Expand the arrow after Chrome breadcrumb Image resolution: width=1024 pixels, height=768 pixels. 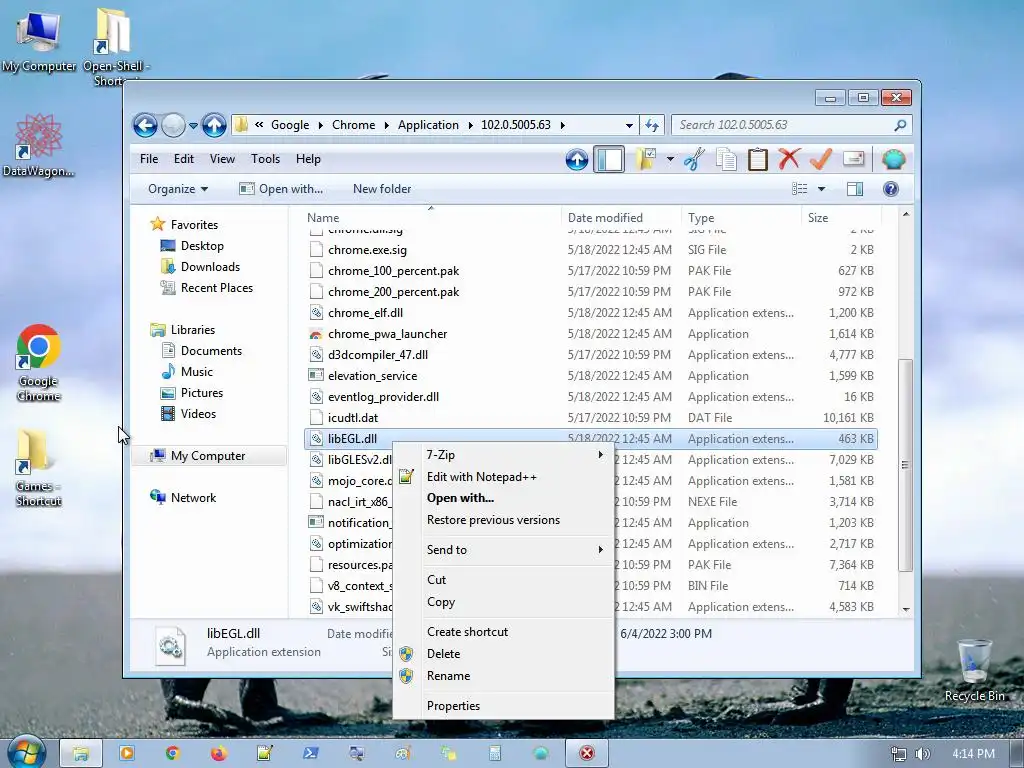386,125
